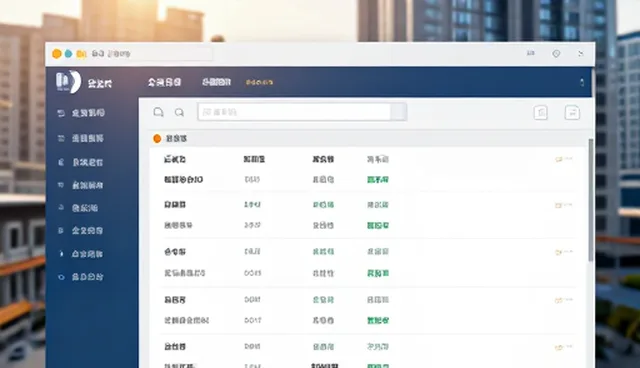Open the document icon button in the content toolbar
This screenshot has height=368, width=640.
click(x=541, y=113)
